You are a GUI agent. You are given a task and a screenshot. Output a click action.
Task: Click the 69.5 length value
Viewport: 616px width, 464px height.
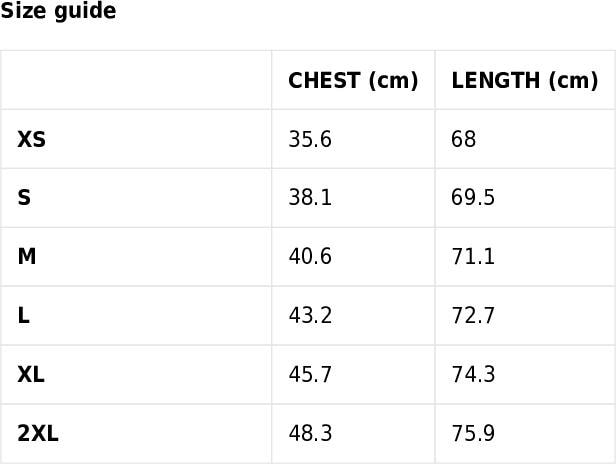[x=473, y=198]
